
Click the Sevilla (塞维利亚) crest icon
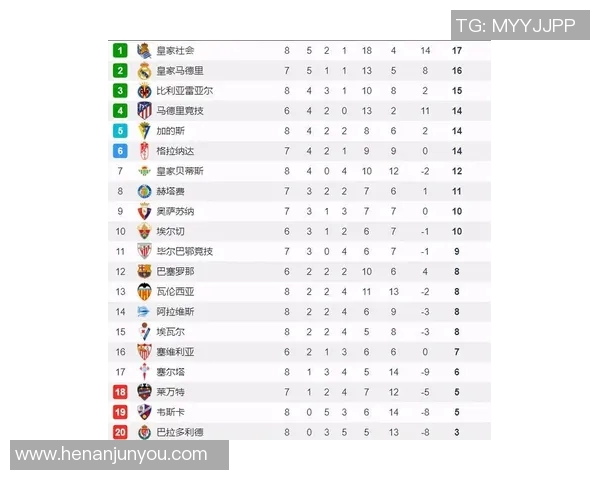[144, 351]
